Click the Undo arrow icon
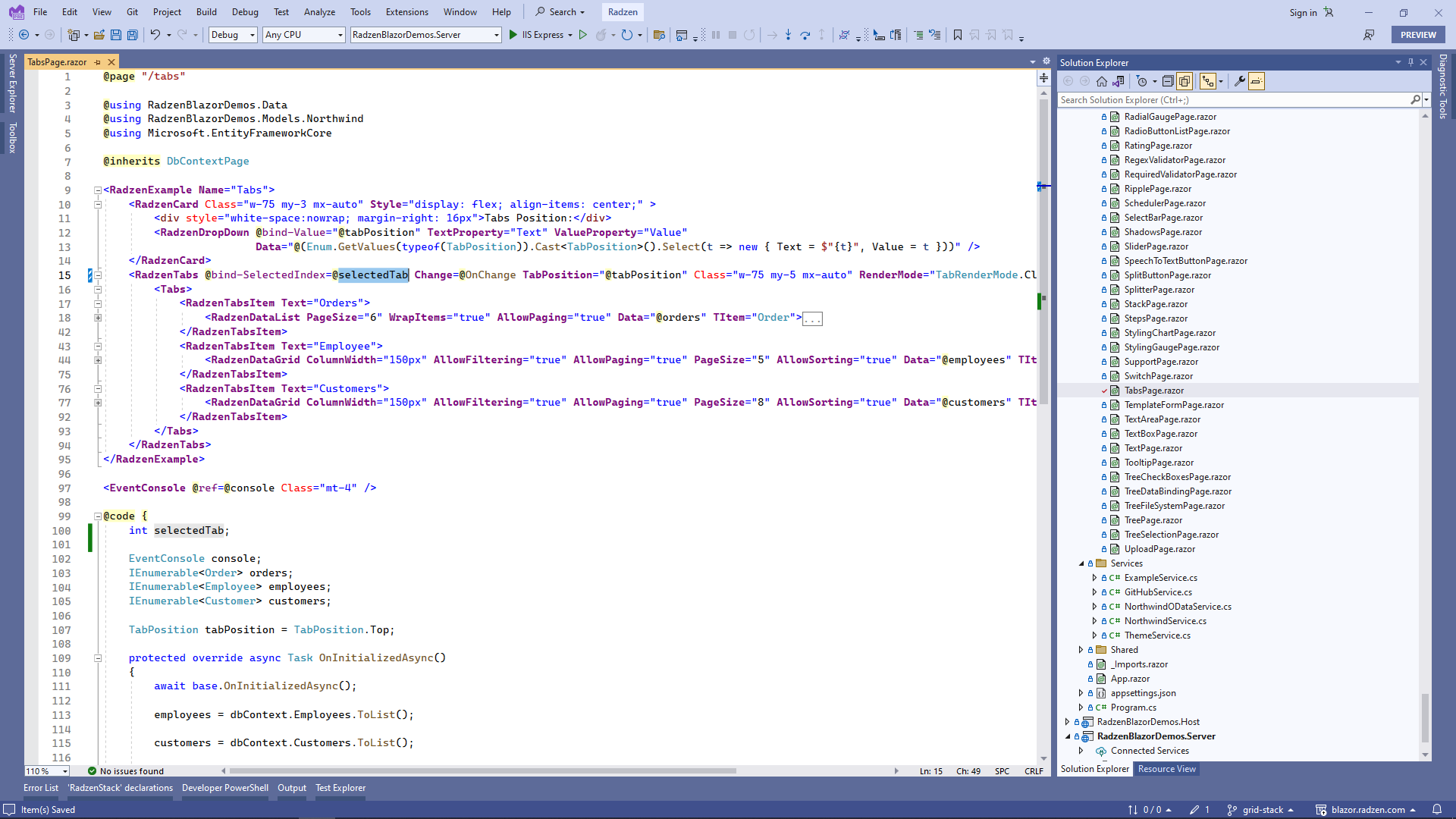This screenshot has height=819, width=1456. coord(155,35)
